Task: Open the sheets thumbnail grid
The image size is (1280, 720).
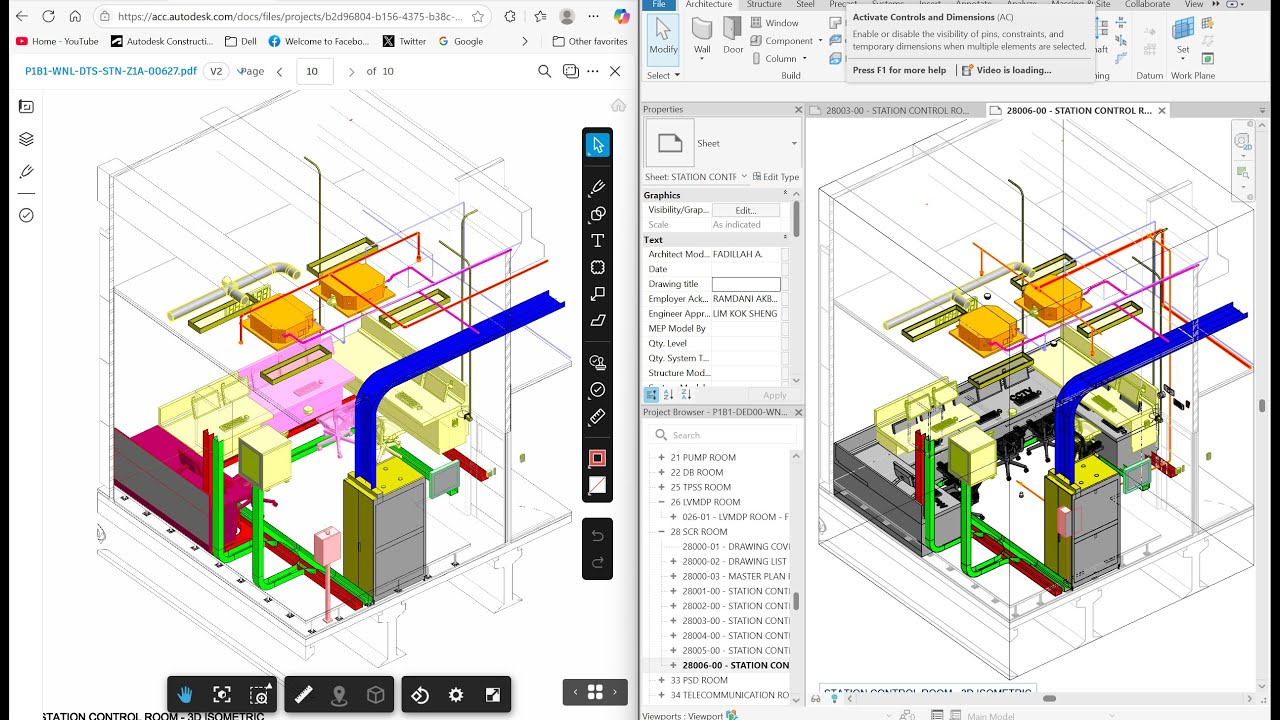Action: coord(595,691)
